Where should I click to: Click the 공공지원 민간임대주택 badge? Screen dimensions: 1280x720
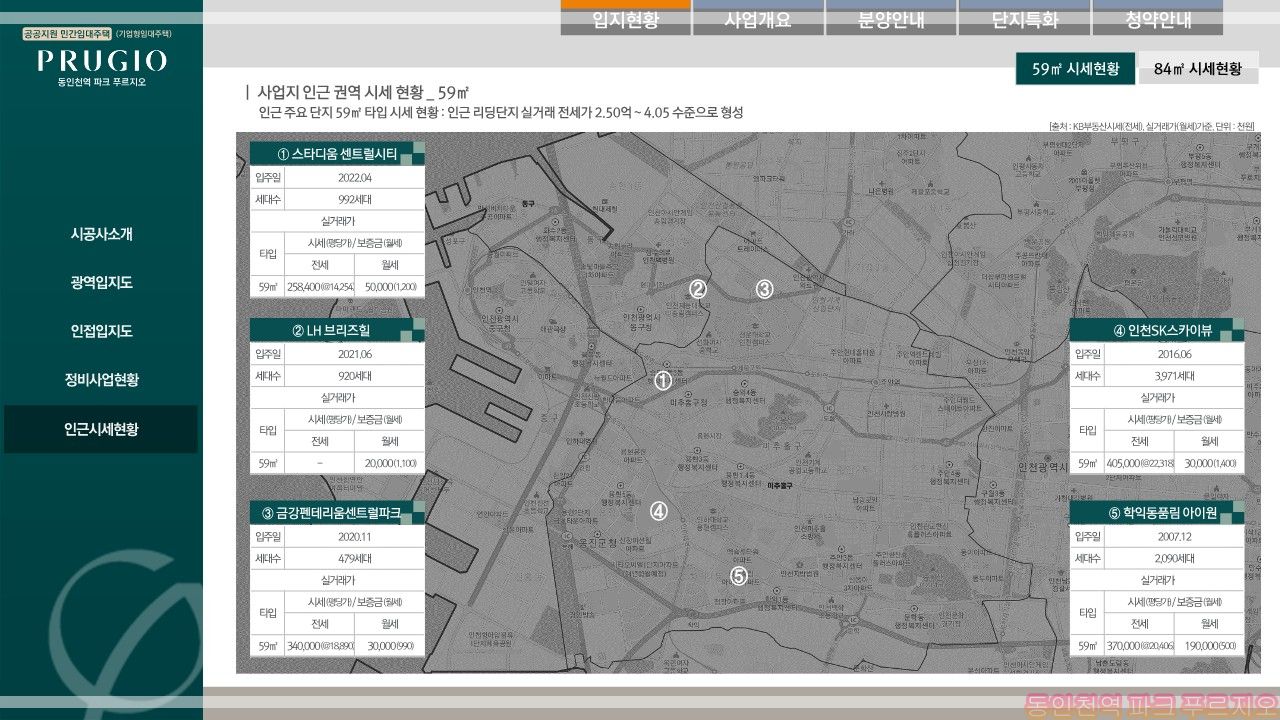coord(67,34)
